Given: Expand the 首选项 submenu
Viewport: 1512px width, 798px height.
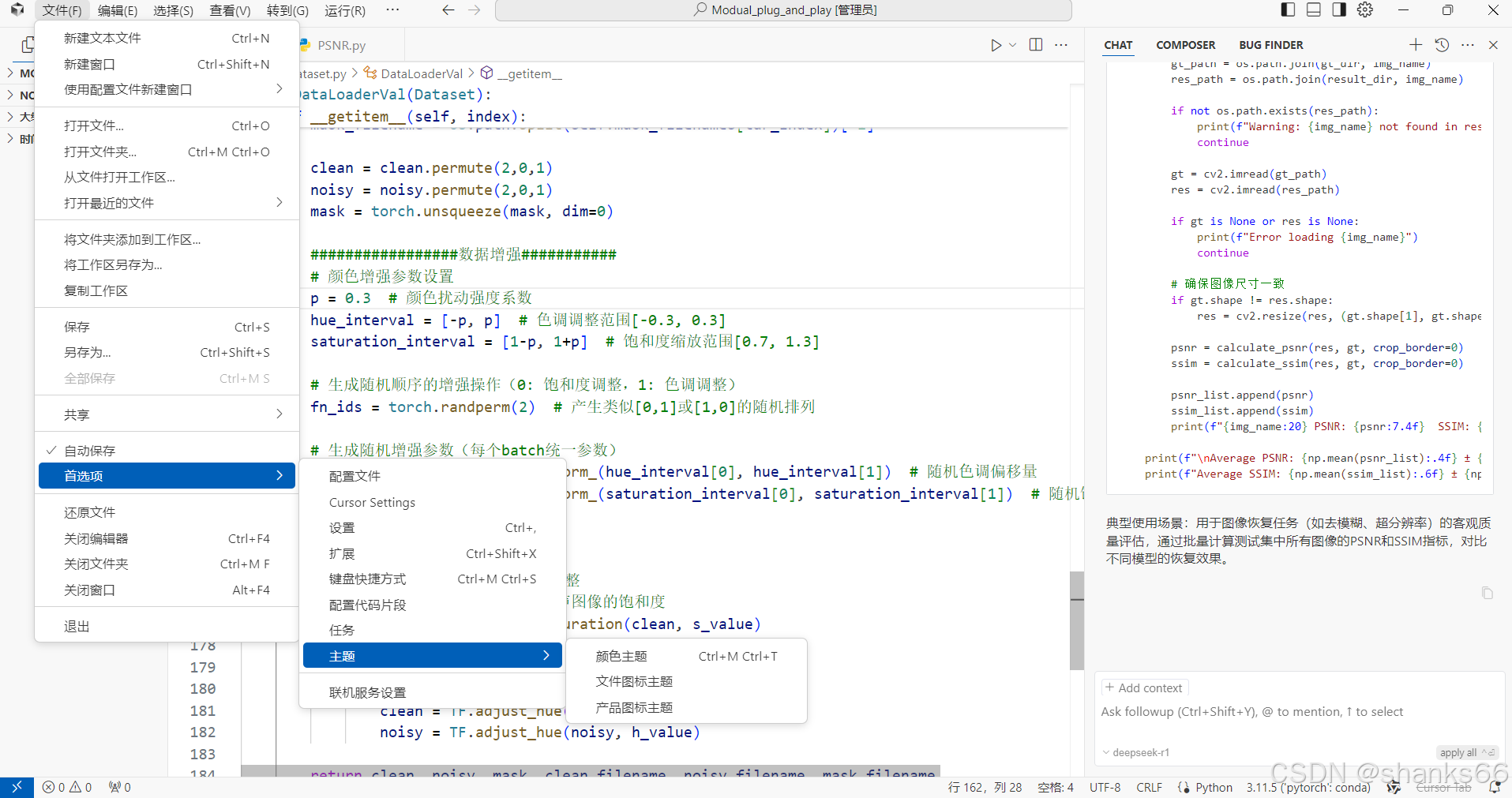Looking at the screenshot, I should 167,476.
